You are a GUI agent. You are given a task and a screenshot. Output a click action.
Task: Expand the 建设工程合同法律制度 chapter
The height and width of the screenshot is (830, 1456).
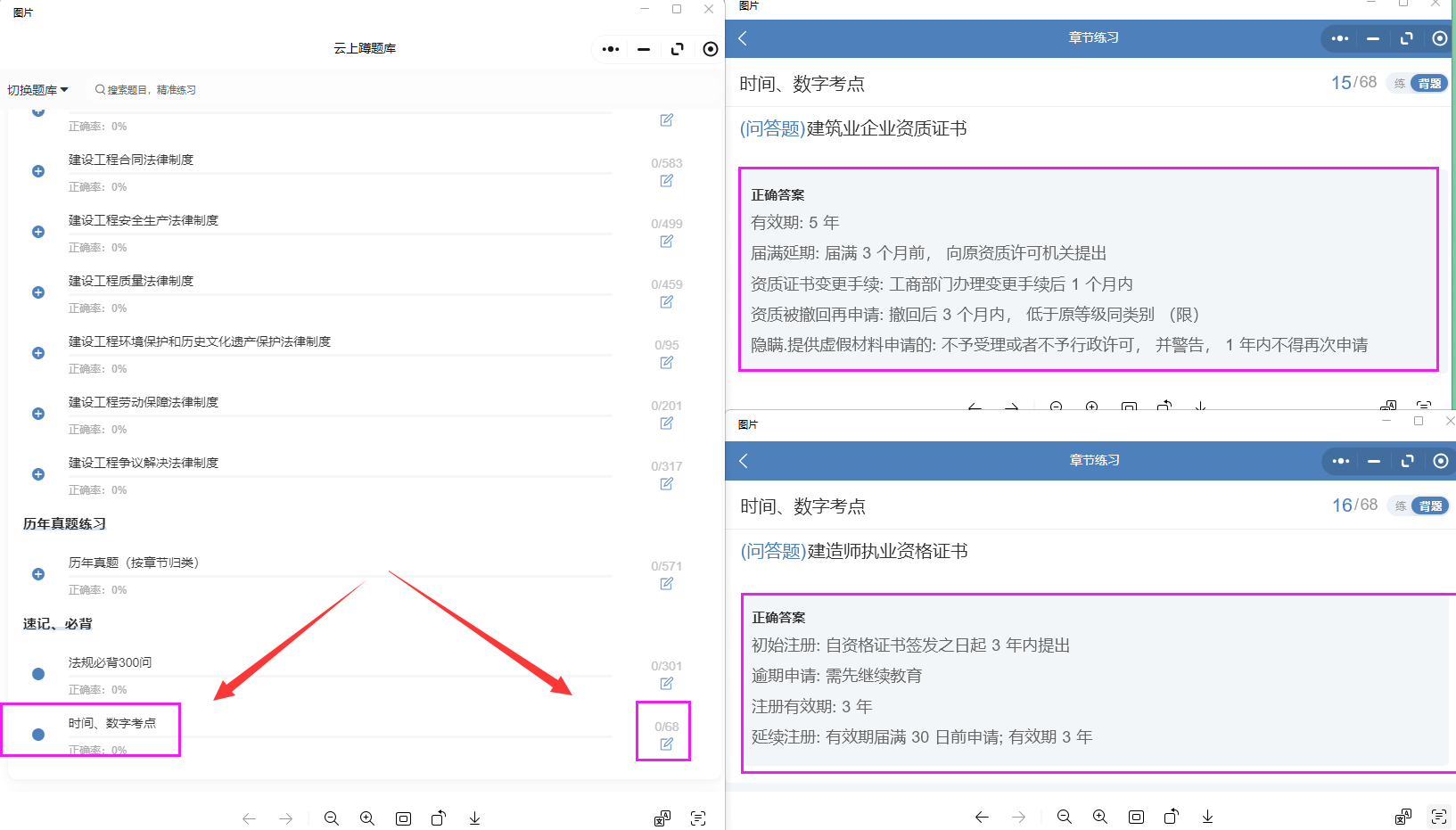[x=38, y=171]
